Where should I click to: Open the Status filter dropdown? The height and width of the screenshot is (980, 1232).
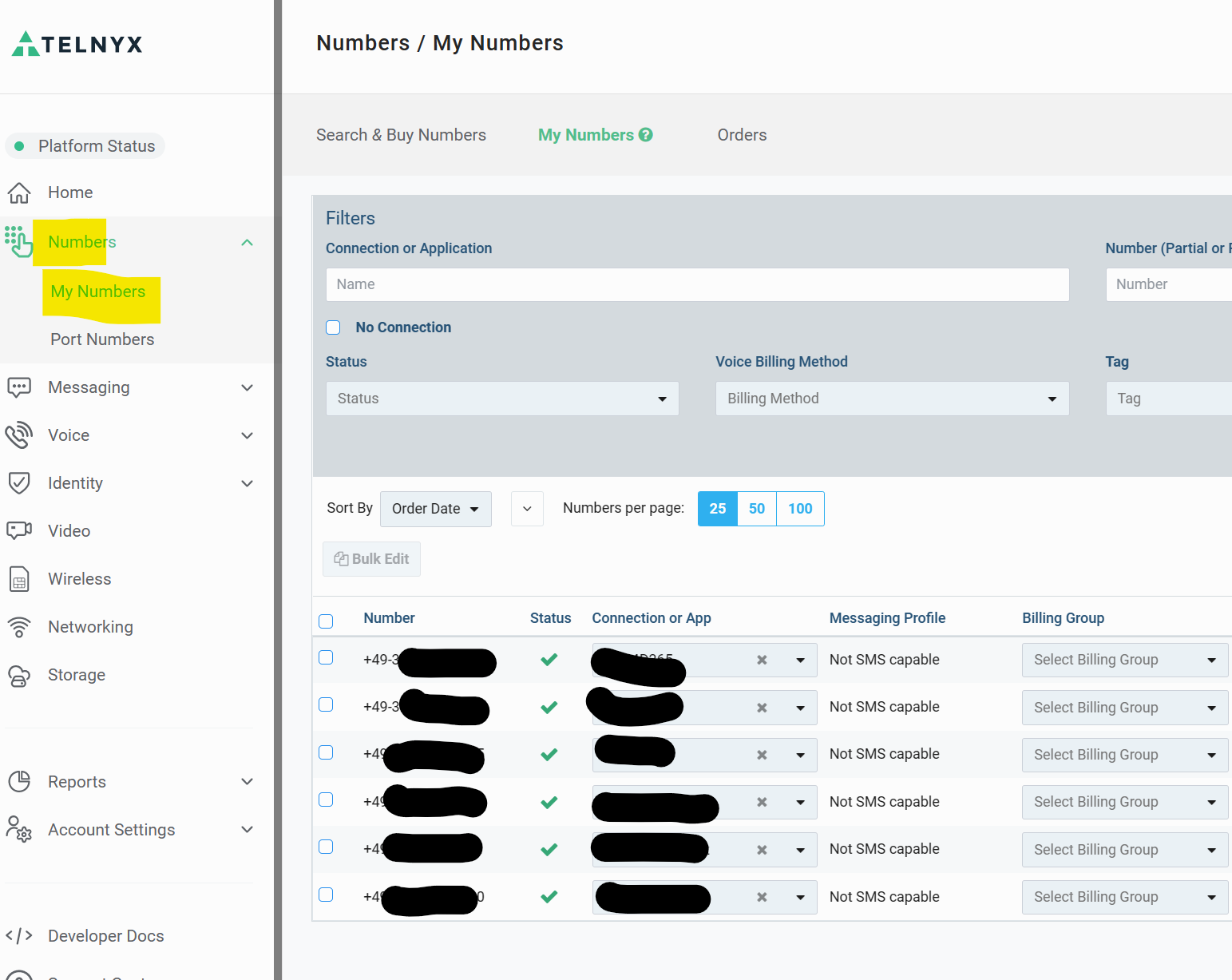click(502, 399)
